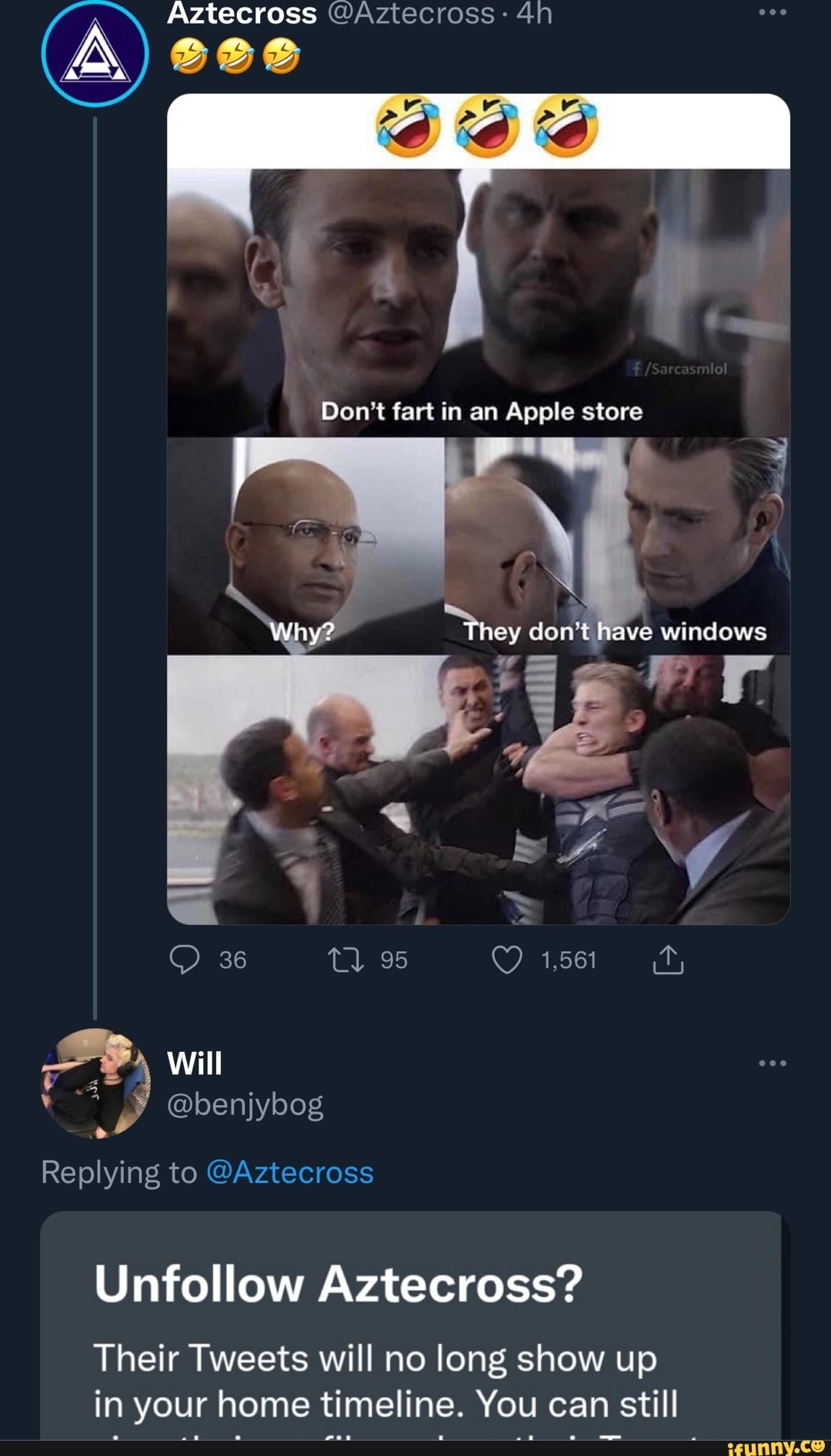Open the Aztecross display name
Screen dimensions: 831x1456
click(x=242, y=13)
